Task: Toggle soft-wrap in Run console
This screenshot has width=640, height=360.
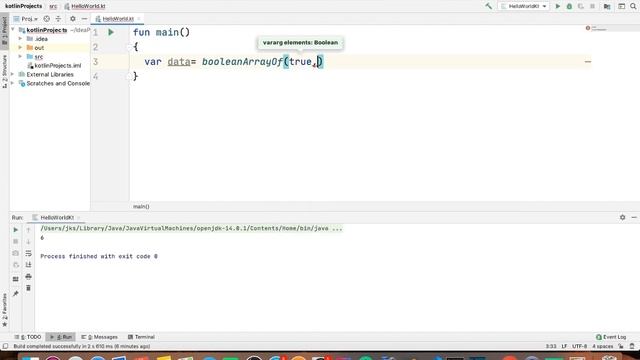Action: (x=28, y=253)
